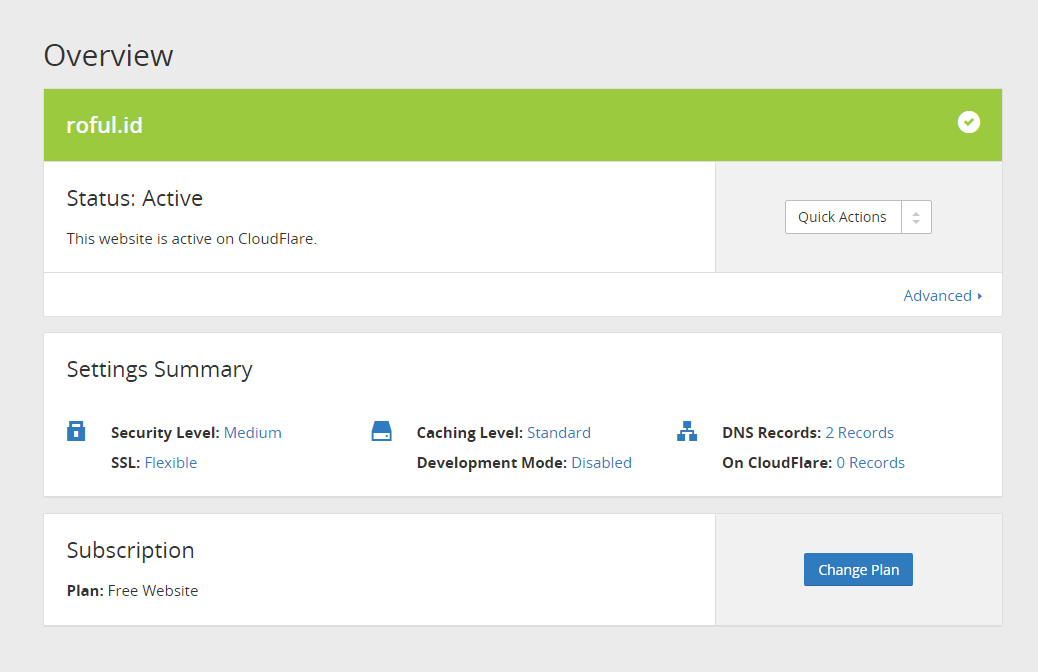The width and height of the screenshot is (1038, 672).
Task: Click the green checkmark icon for roful.id
Action: 968,123
